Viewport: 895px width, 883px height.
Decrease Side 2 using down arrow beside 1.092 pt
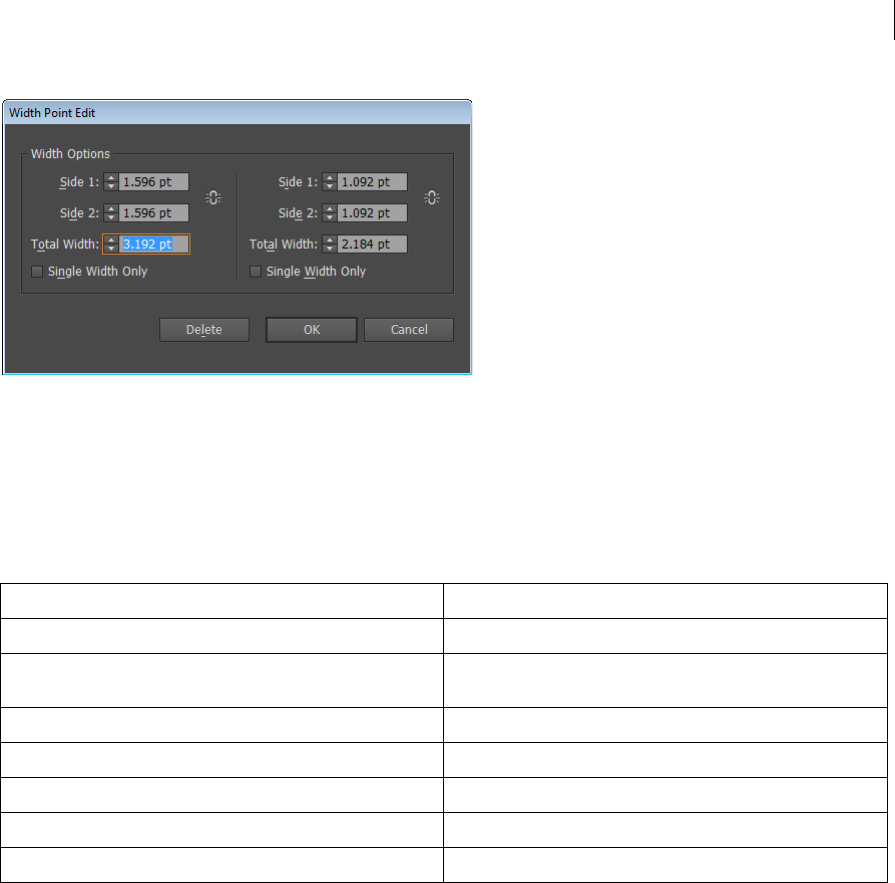click(330, 217)
